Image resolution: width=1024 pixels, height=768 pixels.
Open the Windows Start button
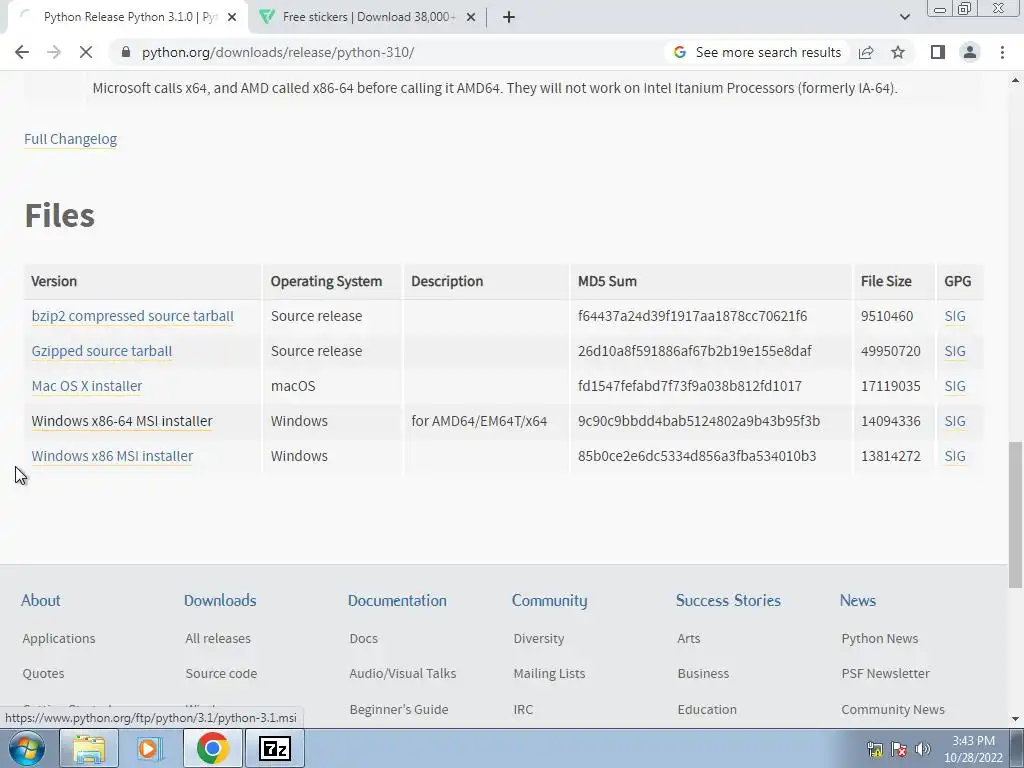[x=25, y=748]
